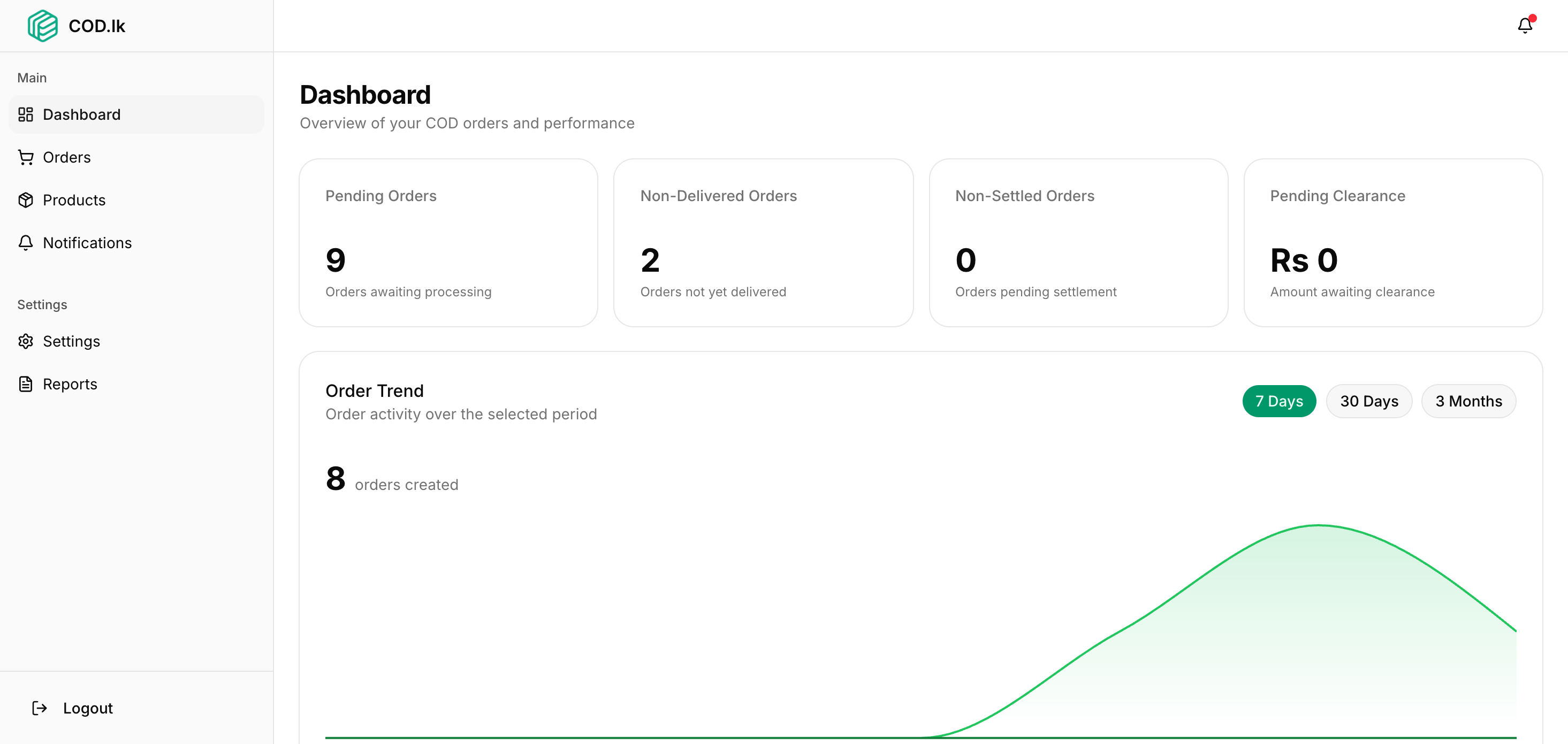1568x744 pixels.
Task: Click the Notifications bell icon in sidebar
Action: (x=26, y=242)
